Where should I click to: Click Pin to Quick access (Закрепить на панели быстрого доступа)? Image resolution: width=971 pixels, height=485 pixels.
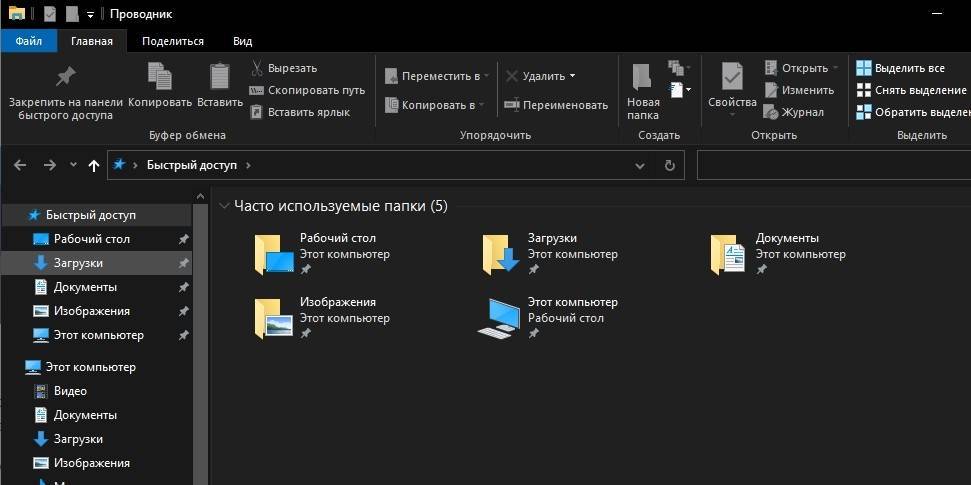[66, 93]
